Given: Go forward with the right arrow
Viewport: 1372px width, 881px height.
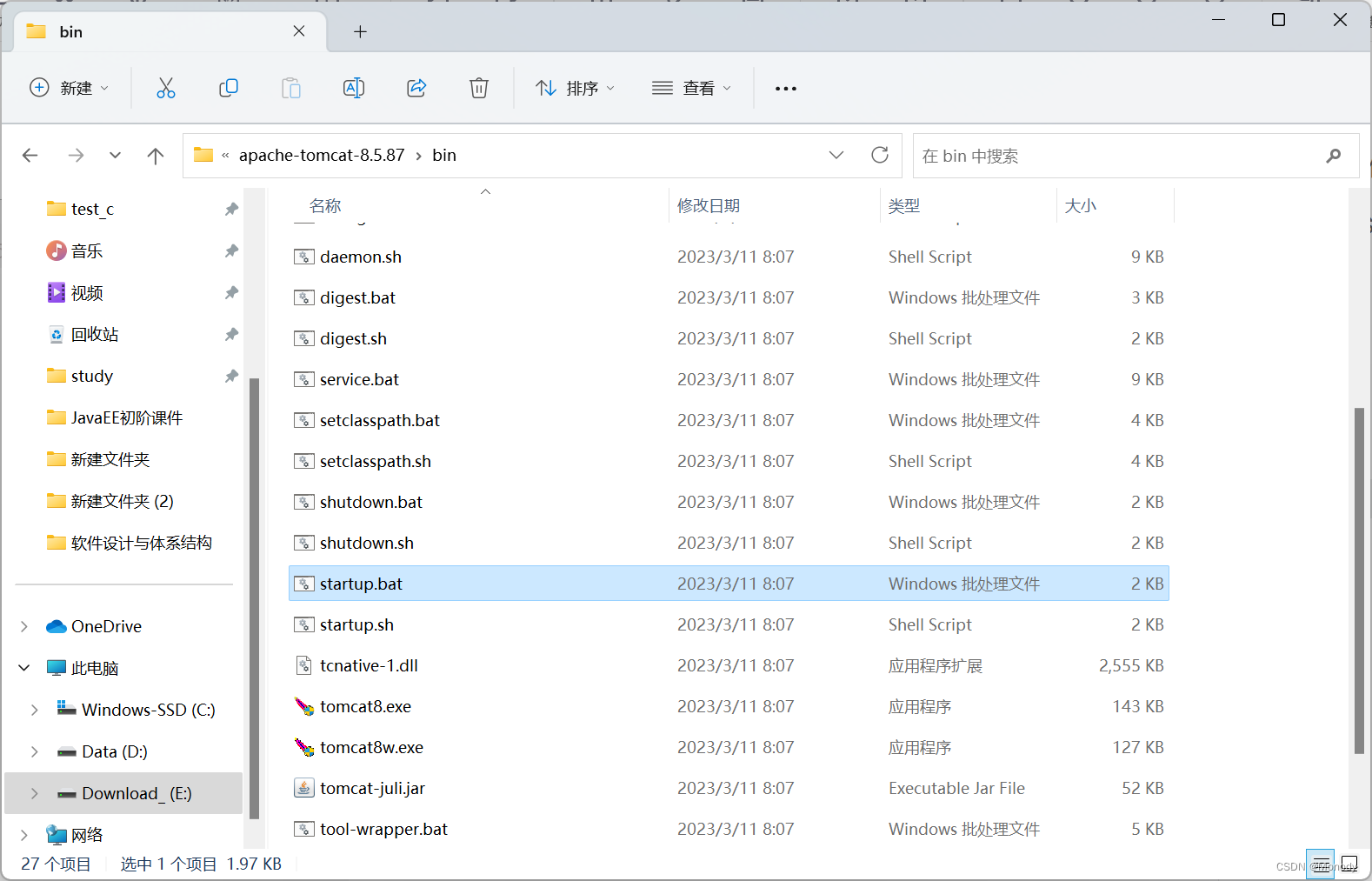Looking at the screenshot, I should pyautogui.click(x=77, y=156).
